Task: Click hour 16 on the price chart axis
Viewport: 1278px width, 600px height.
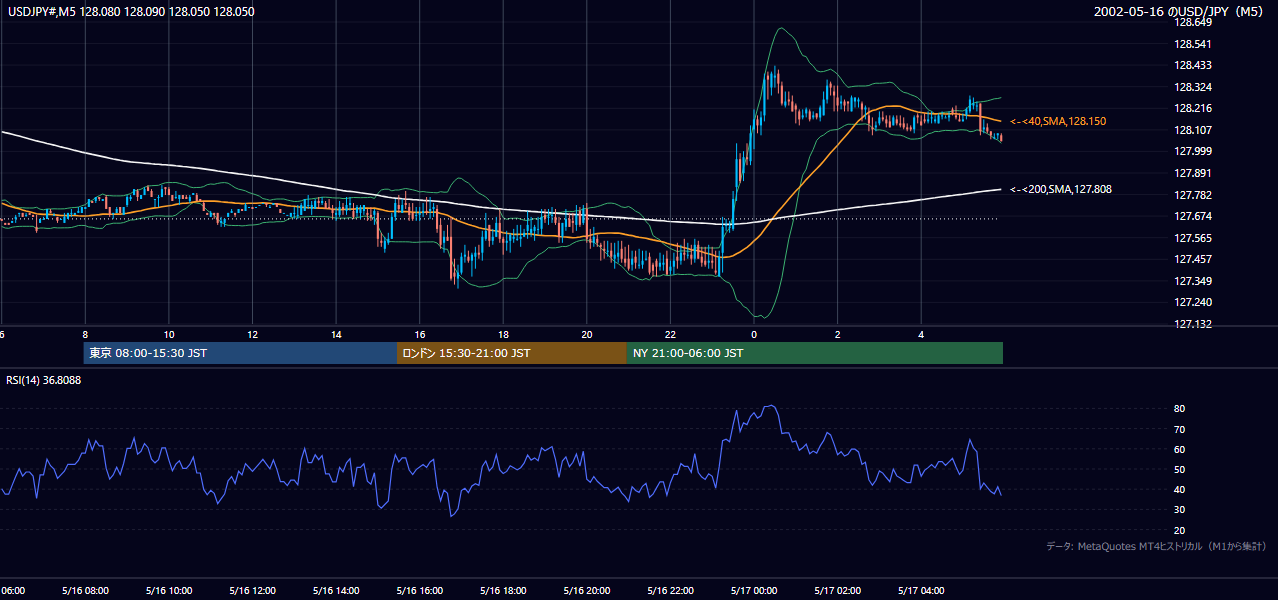Action: point(420,334)
